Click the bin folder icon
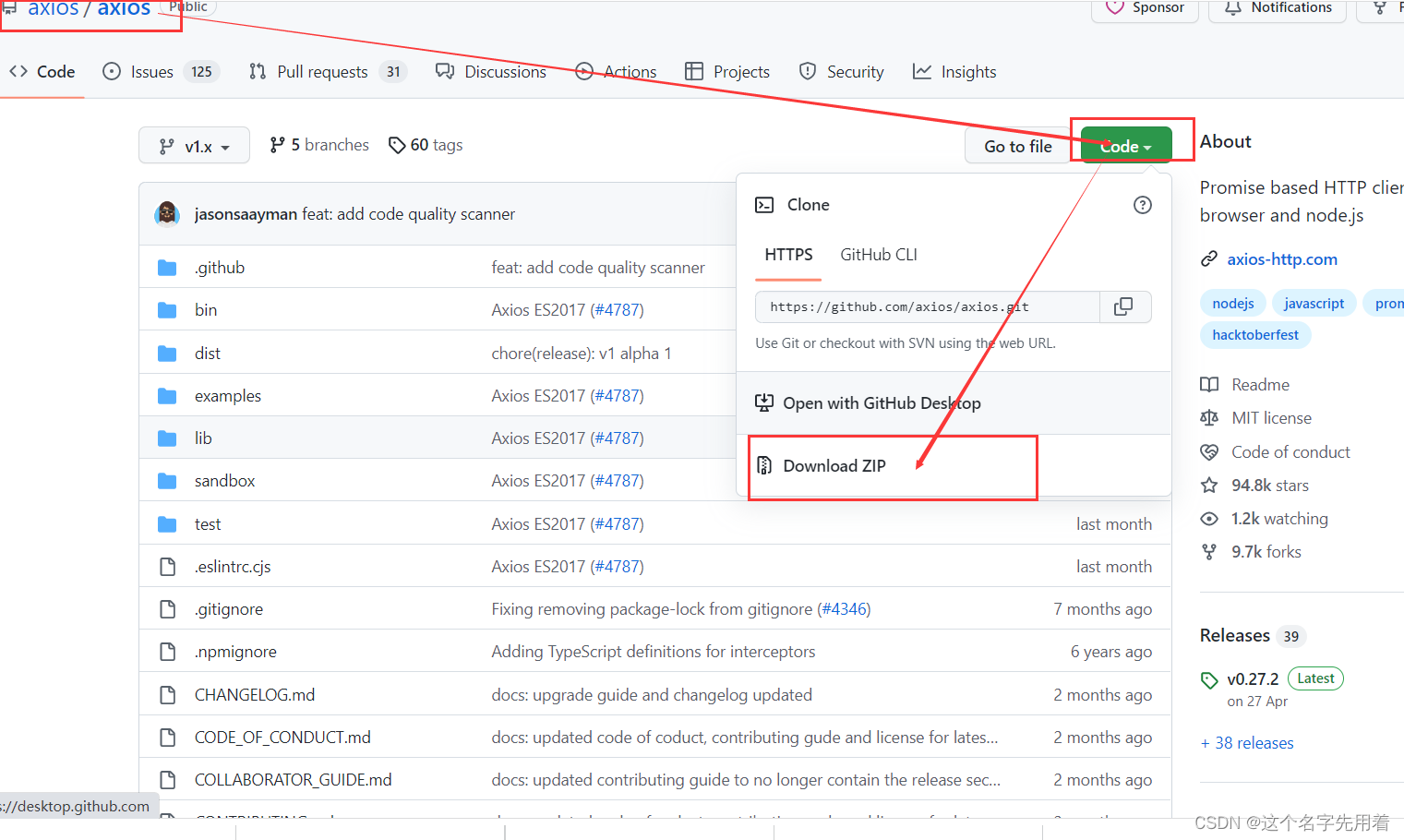This screenshot has height=840, width=1404. [167, 310]
